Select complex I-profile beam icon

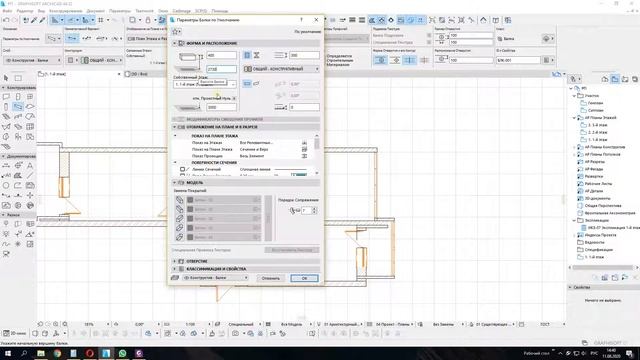(x=256, y=55)
